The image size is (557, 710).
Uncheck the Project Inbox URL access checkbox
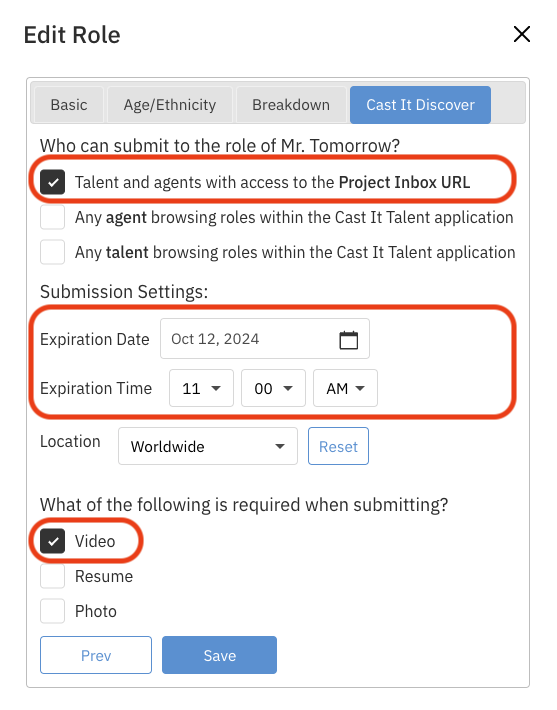pos(53,182)
